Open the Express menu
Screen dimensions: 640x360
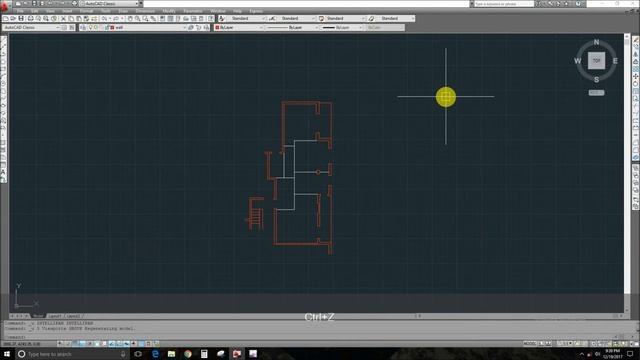click(256, 11)
